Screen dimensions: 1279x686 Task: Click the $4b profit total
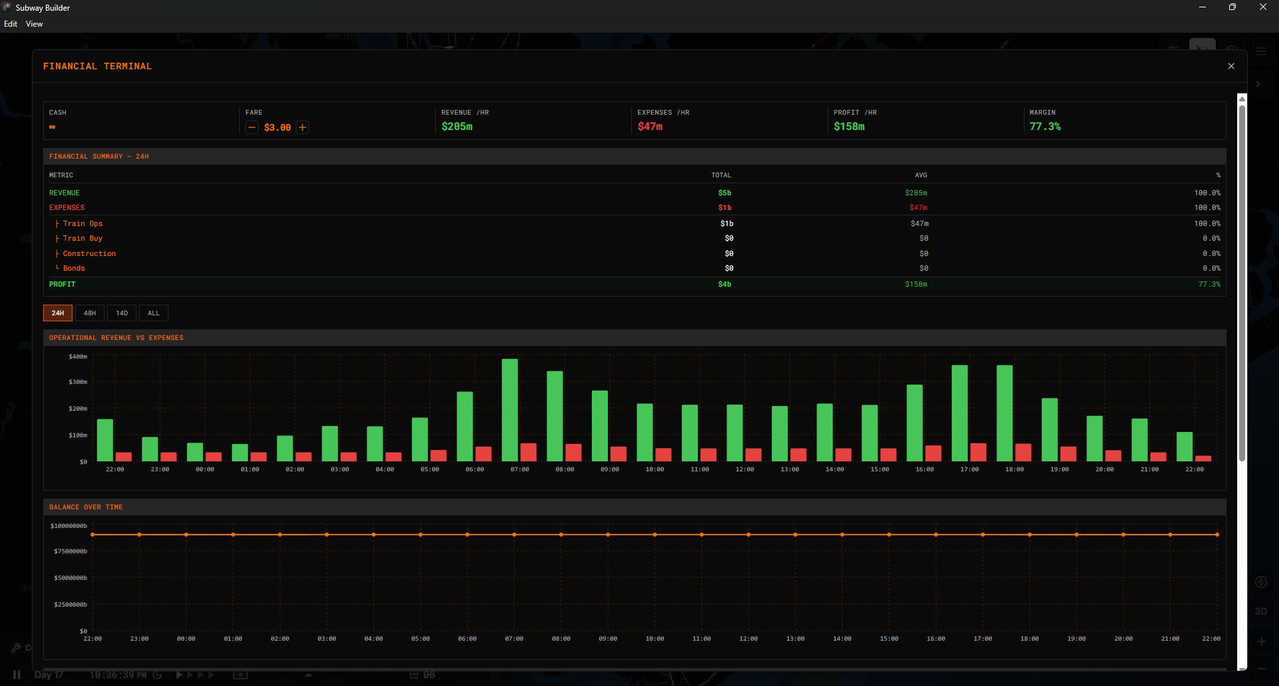(x=724, y=284)
